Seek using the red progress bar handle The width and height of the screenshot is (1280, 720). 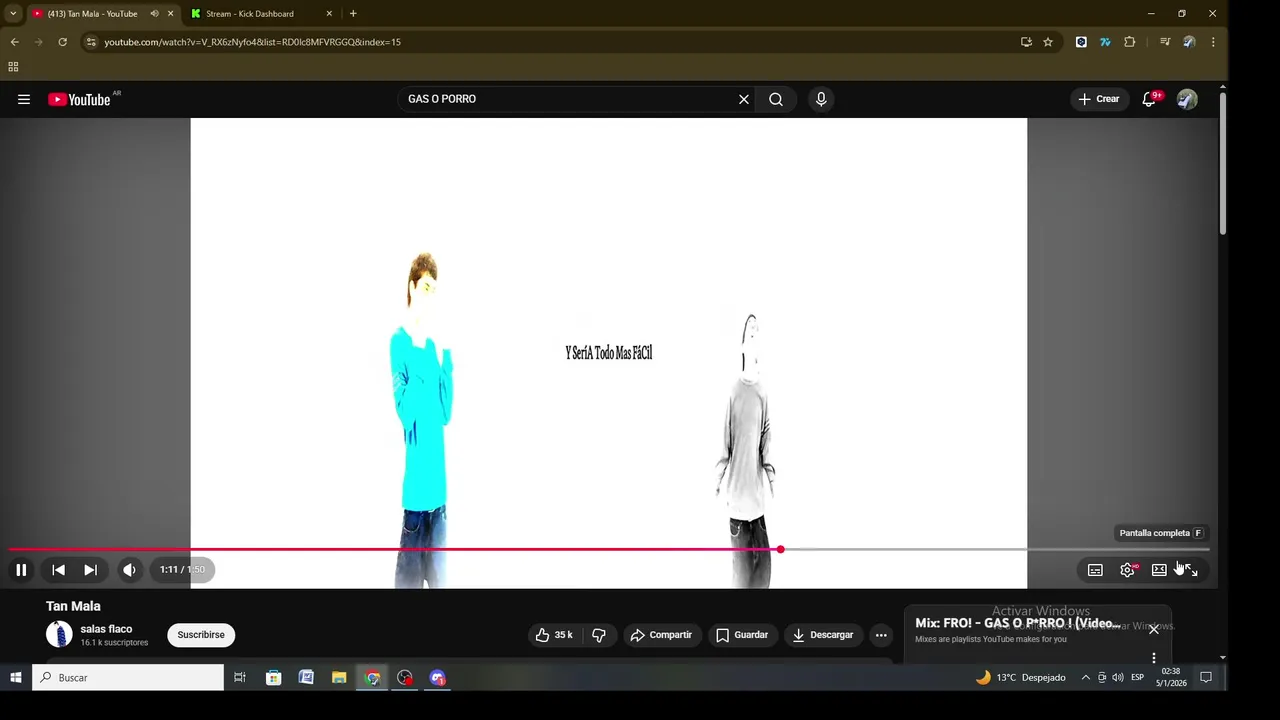coord(780,549)
